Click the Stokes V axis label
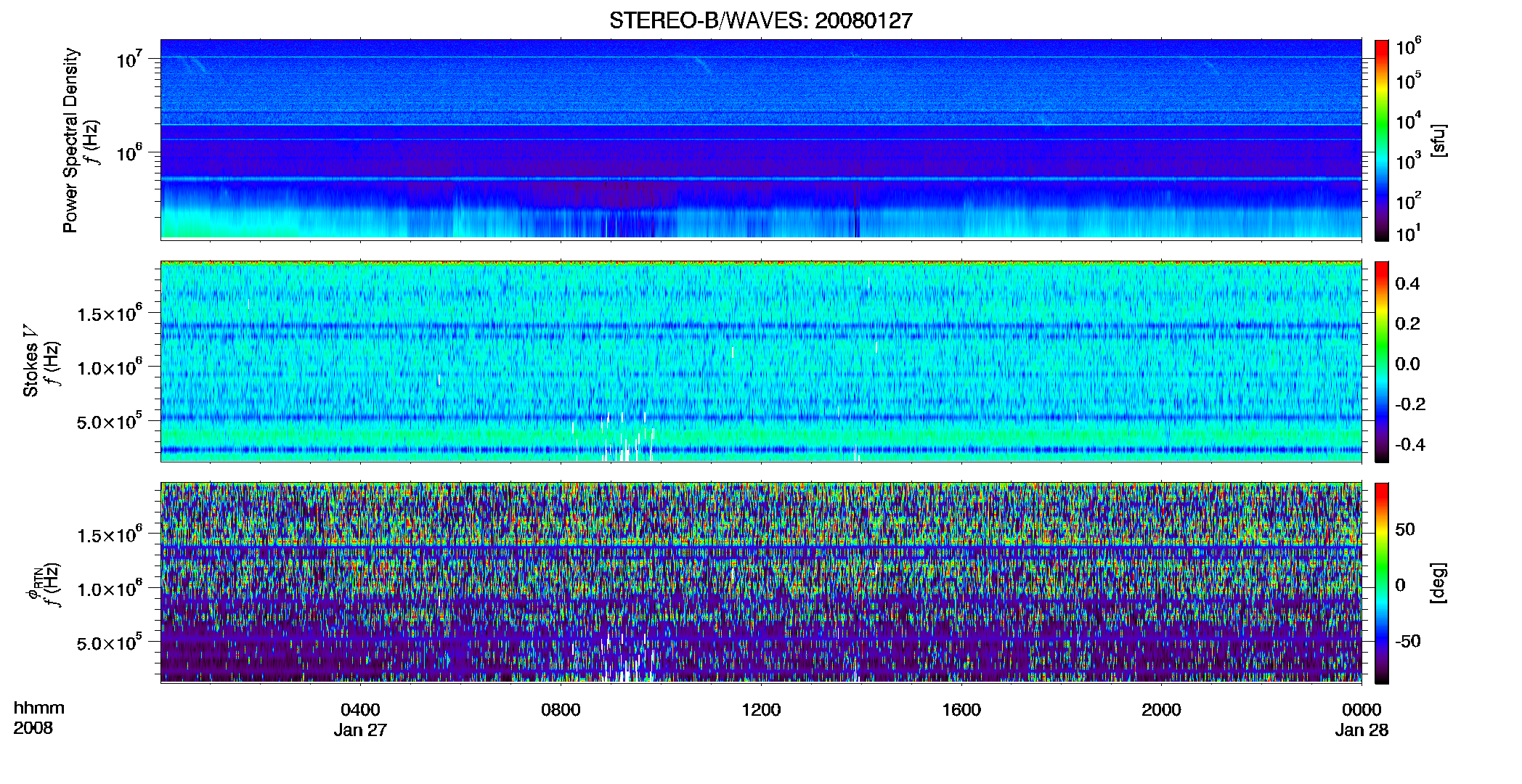Screen dimensions: 1522x784 [30, 361]
